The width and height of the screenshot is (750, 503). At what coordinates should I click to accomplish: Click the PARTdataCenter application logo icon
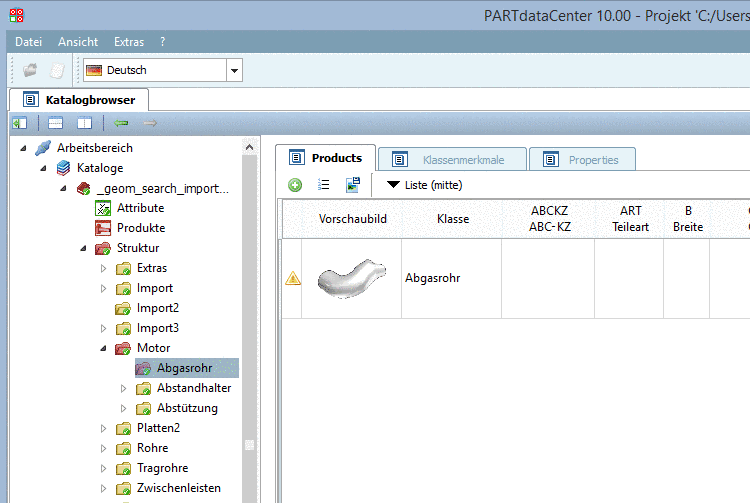coord(16,15)
